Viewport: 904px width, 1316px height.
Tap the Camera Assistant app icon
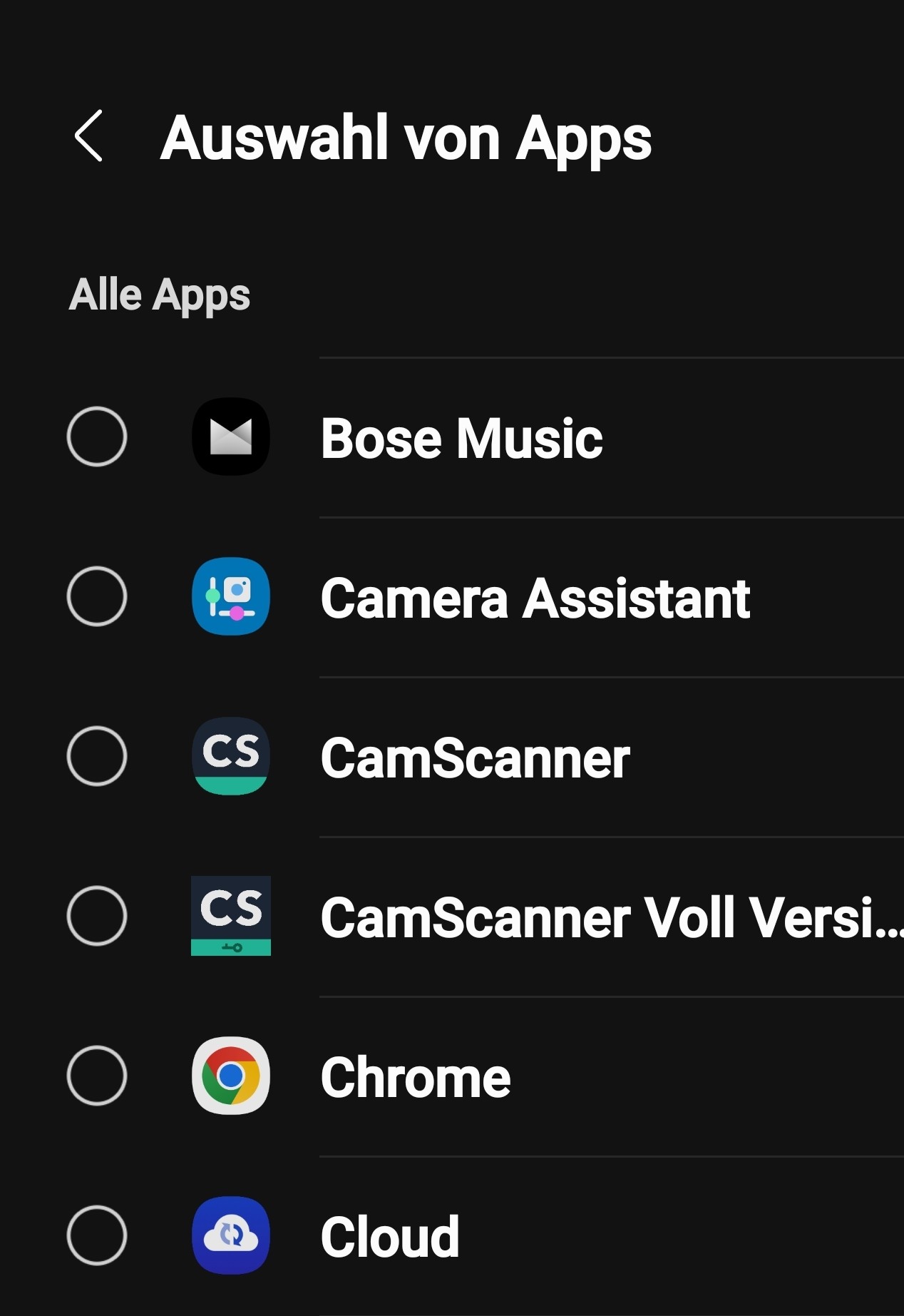(230, 596)
